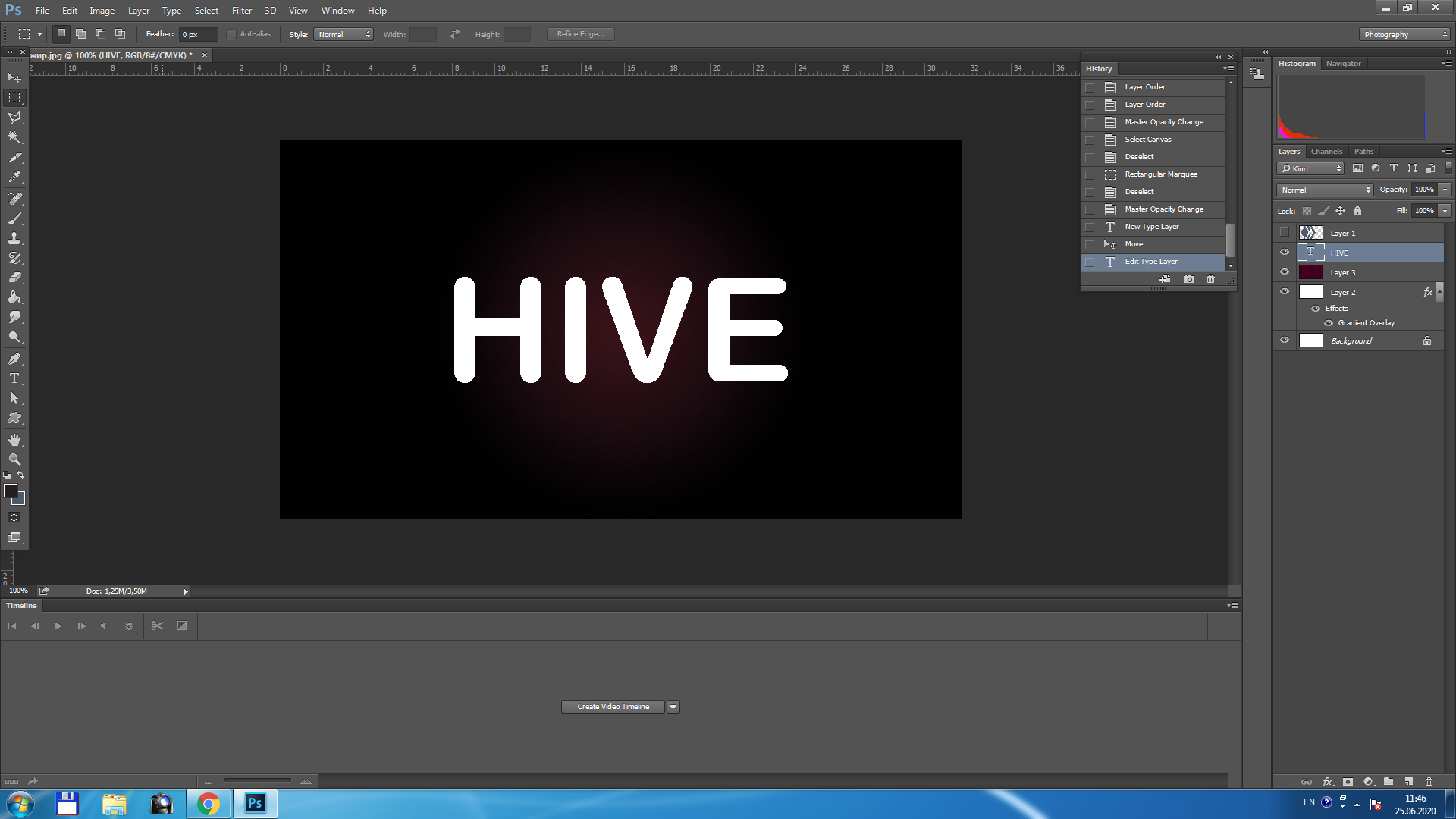Click the Refine Edge button
The height and width of the screenshot is (819, 1456).
[580, 34]
